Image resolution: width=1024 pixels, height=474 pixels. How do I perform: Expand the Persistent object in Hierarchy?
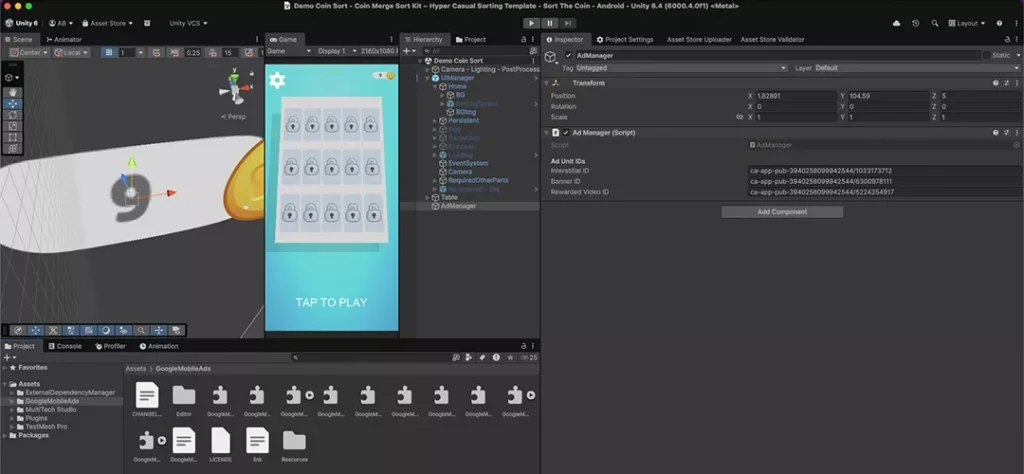tap(436, 121)
